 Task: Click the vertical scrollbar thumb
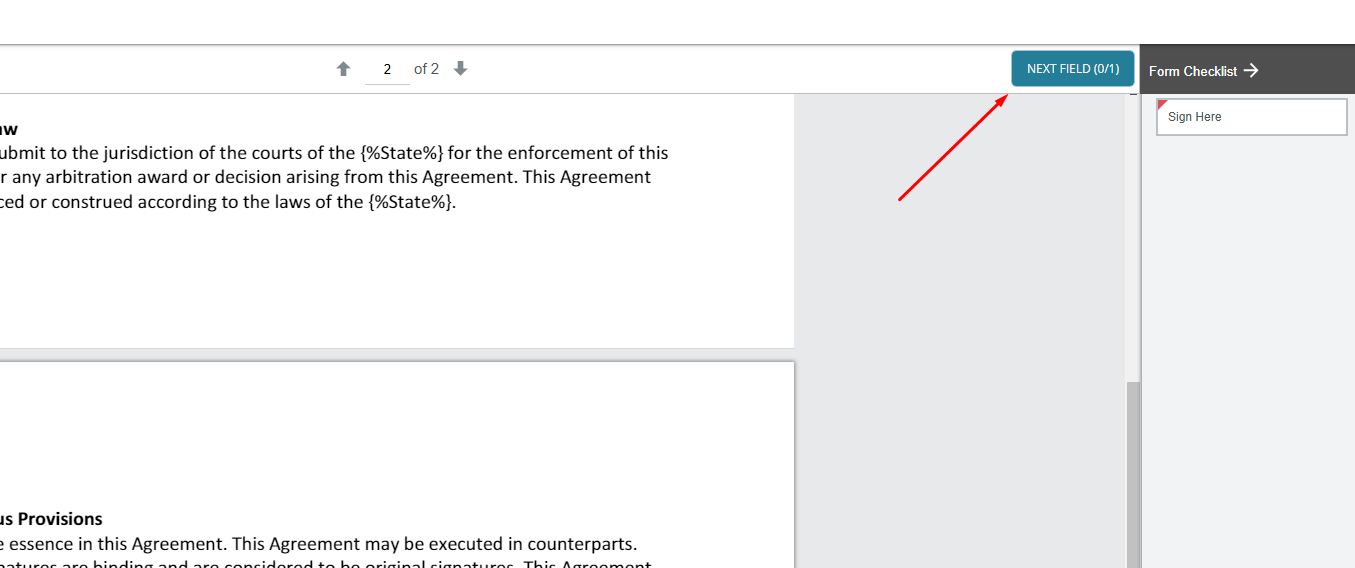pyautogui.click(x=1132, y=474)
